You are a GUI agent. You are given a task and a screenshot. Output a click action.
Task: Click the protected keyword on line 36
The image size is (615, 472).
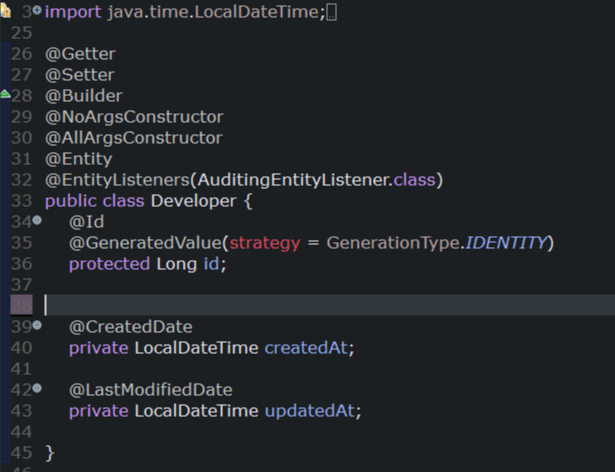[x=109, y=264]
